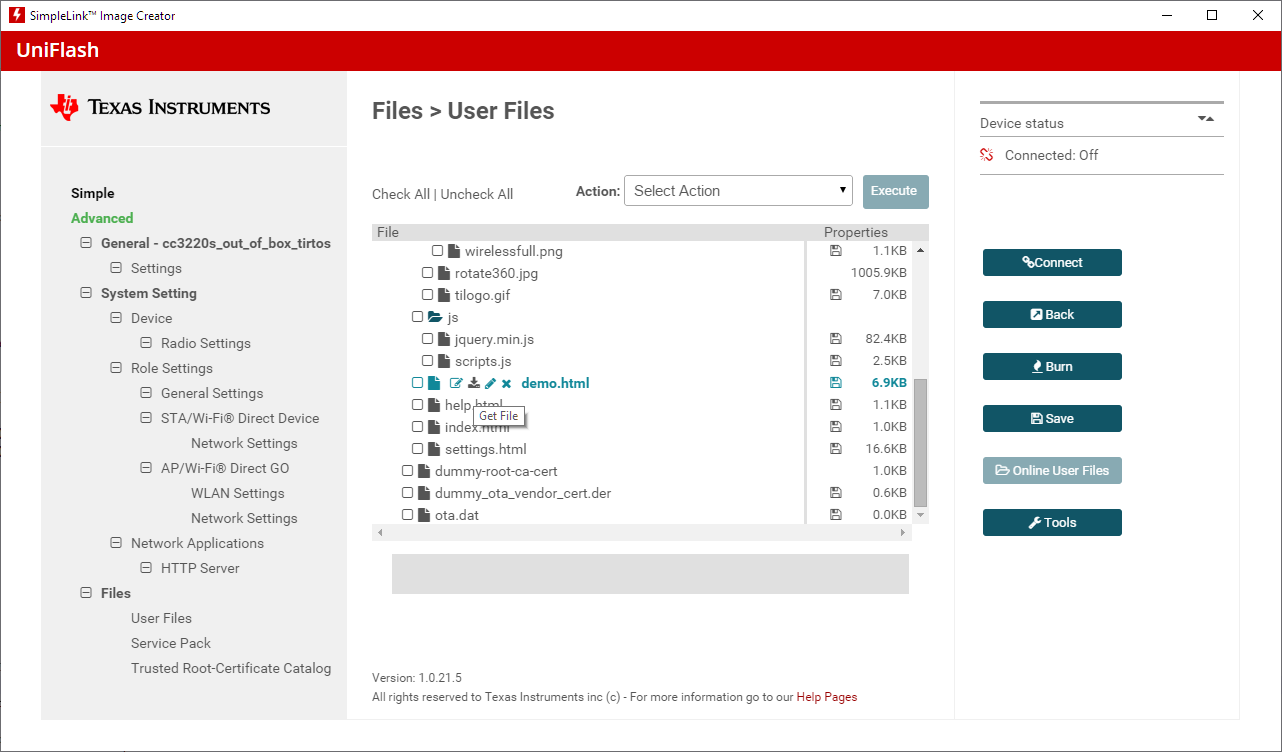This screenshot has width=1282, height=752.
Task: Open Trusted Root-Certificate Catalog
Action: click(x=231, y=668)
